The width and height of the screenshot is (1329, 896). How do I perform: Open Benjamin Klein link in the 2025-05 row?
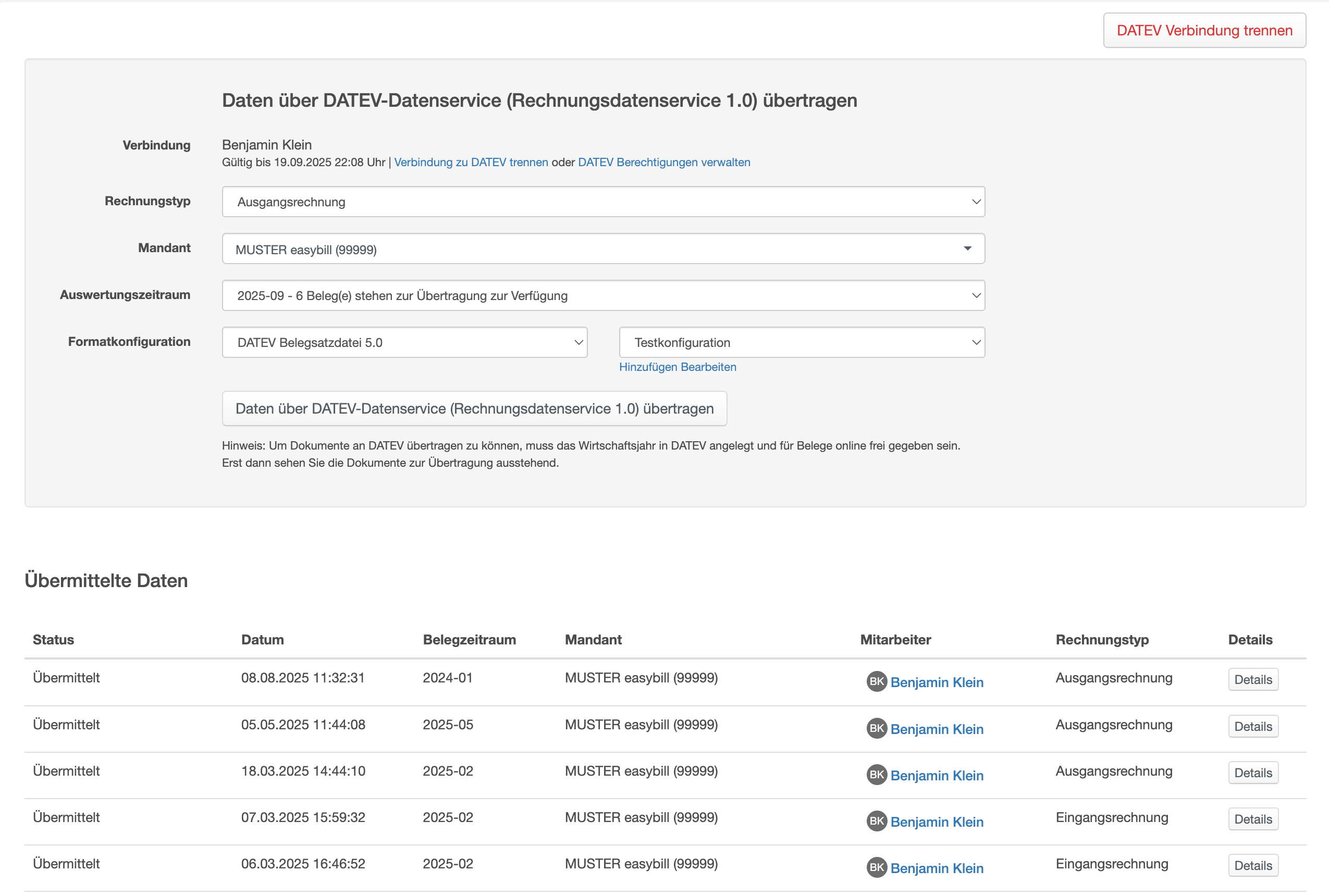tap(937, 729)
